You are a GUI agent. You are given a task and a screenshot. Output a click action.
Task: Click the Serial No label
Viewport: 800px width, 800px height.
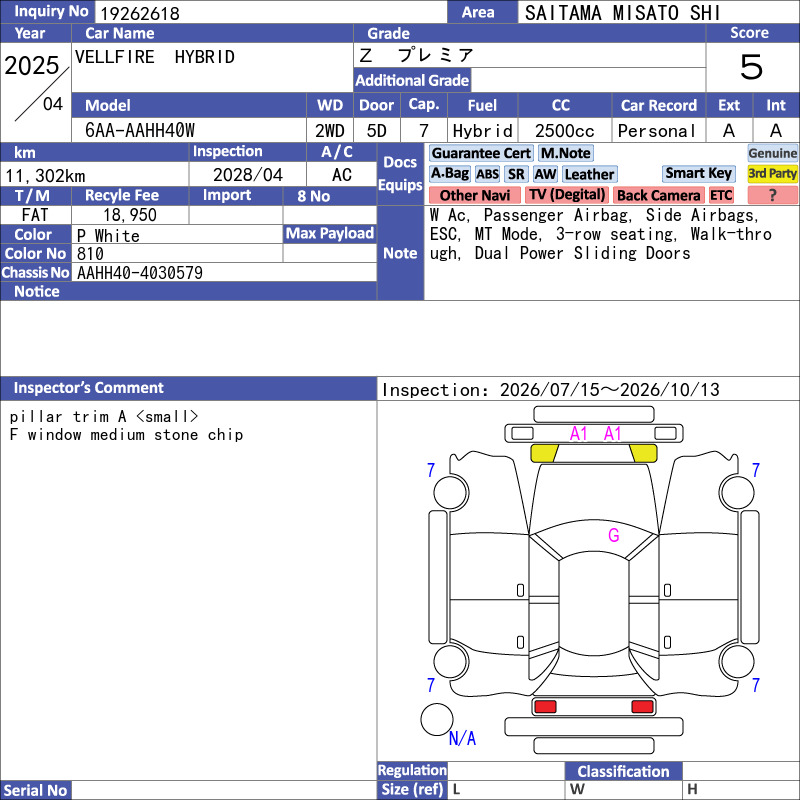pyautogui.click(x=35, y=790)
